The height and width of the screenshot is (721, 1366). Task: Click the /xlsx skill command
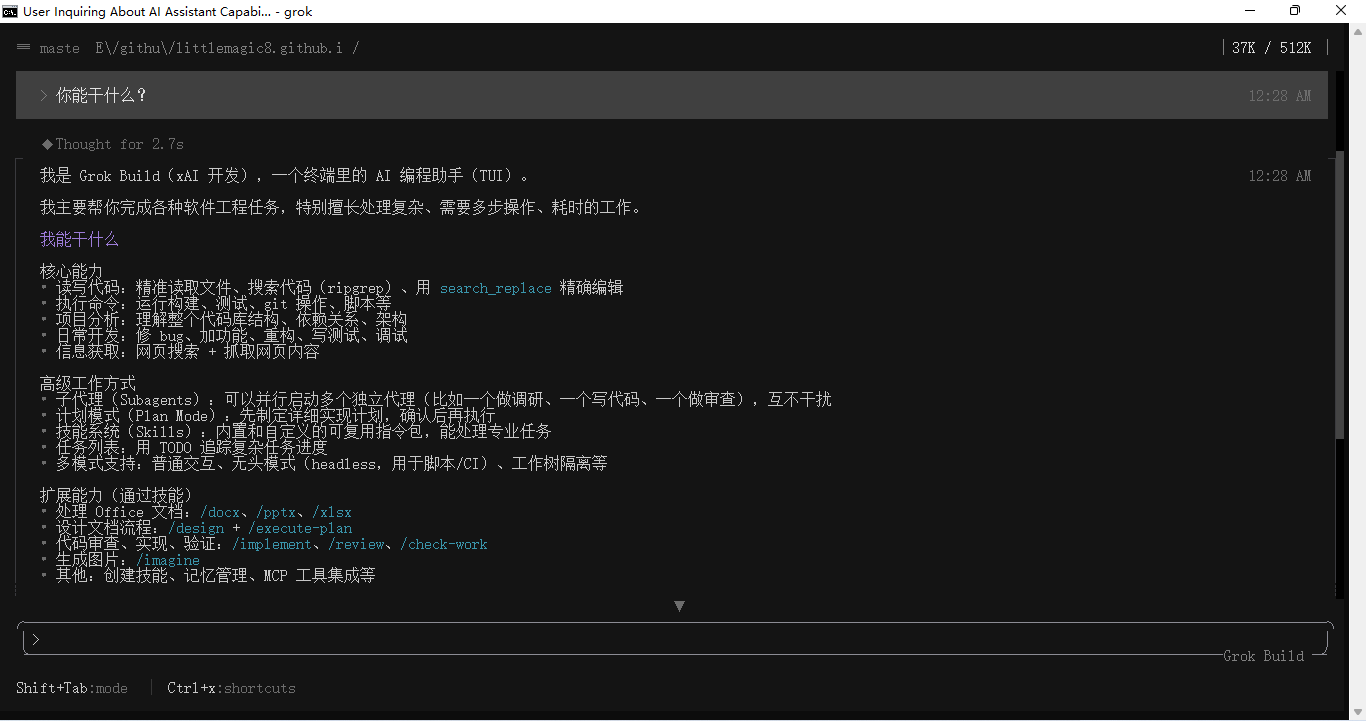[x=332, y=512]
